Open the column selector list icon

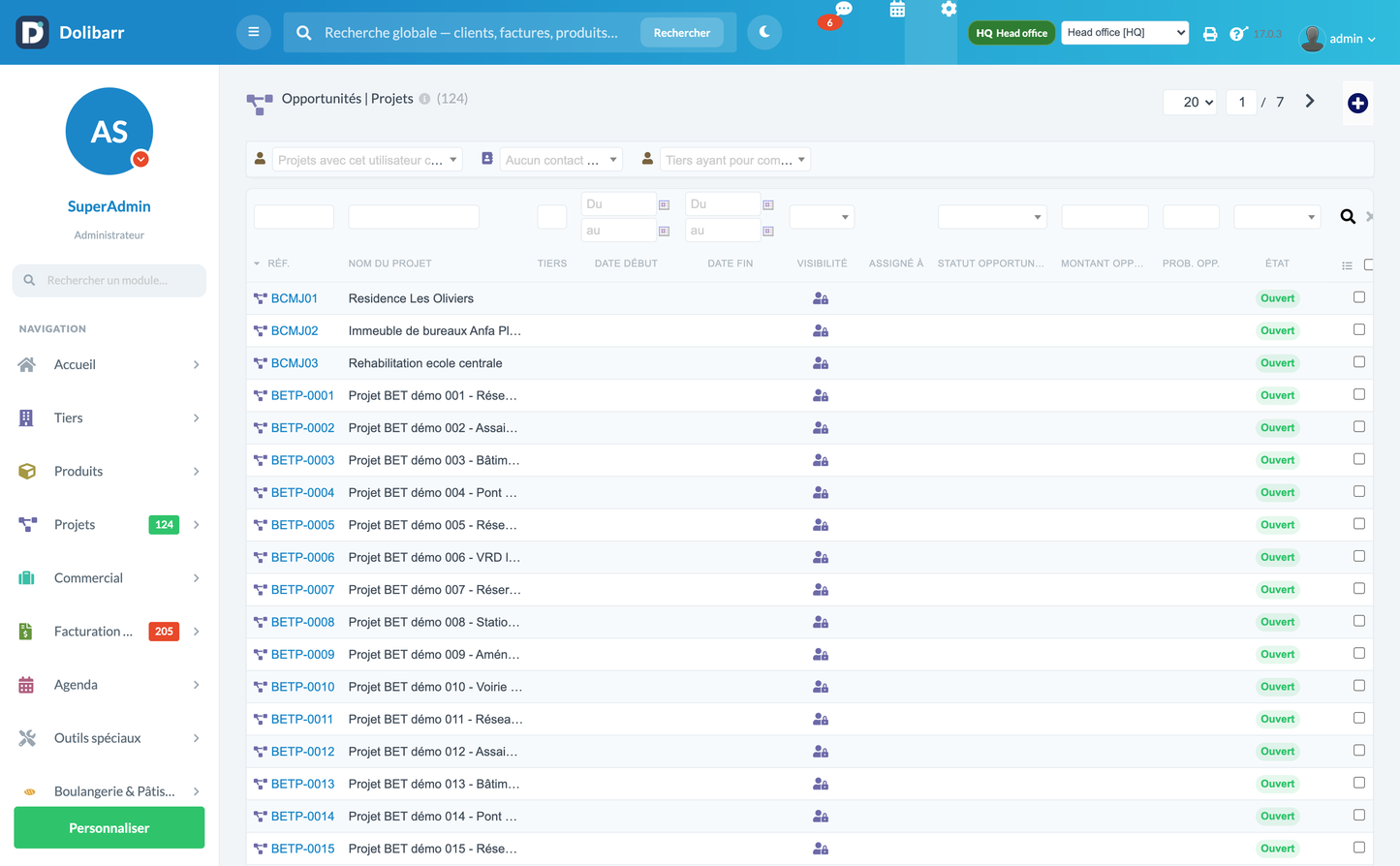pyautogui.click(x=1347, y=265)
